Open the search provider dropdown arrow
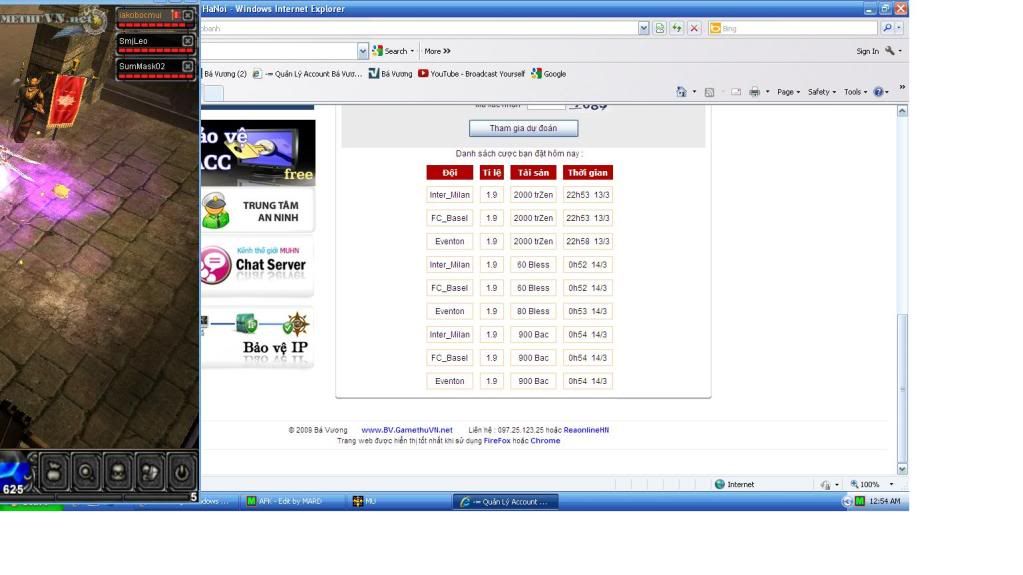 coord(899,28)
